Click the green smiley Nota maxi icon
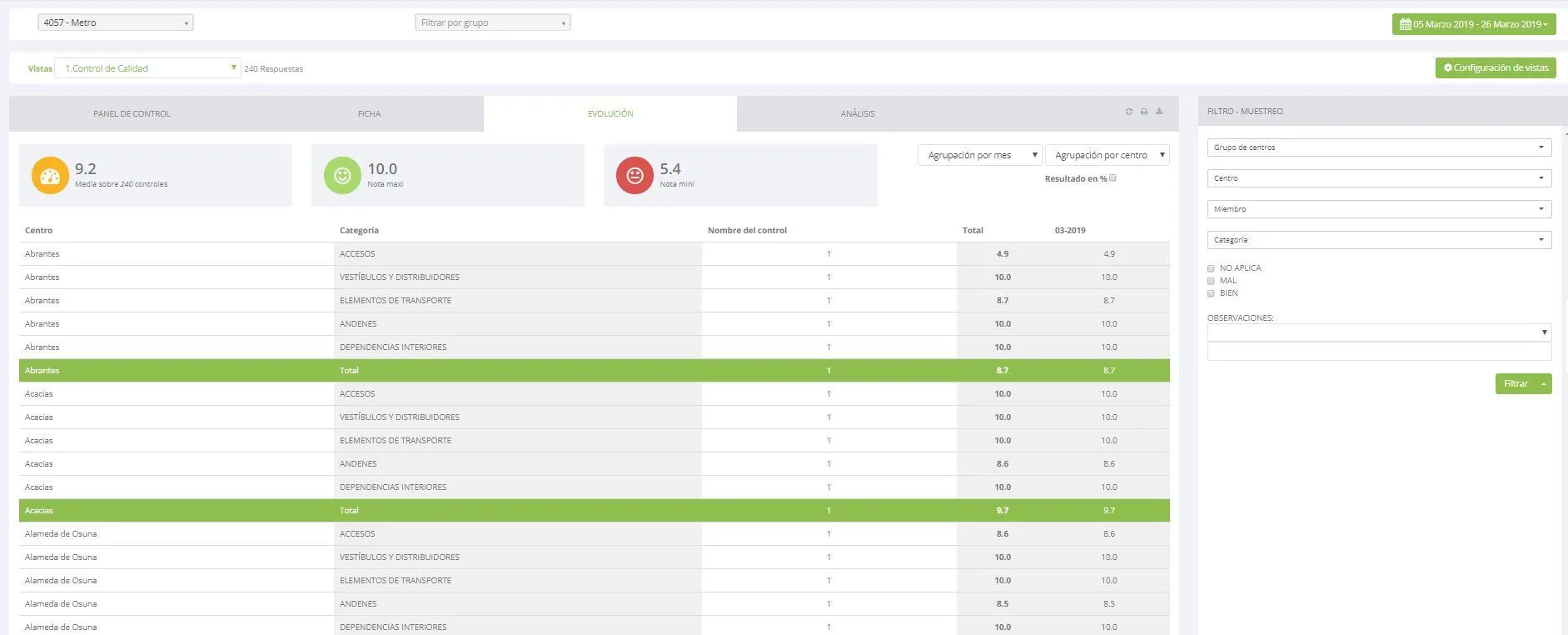 coord(342,176)
